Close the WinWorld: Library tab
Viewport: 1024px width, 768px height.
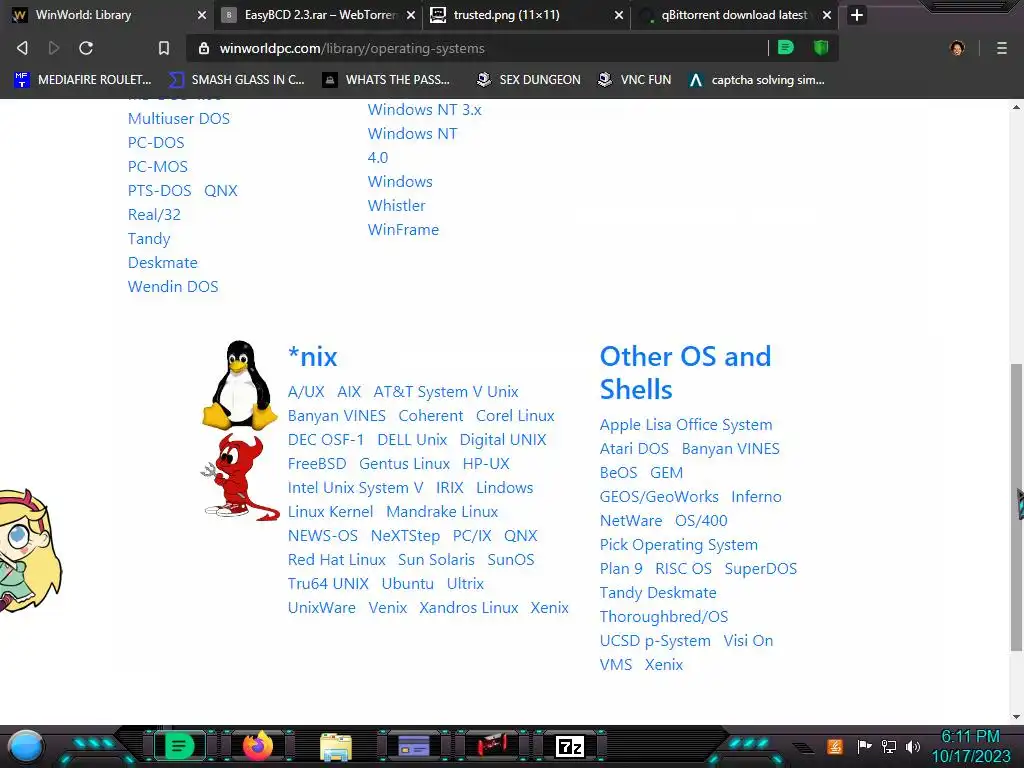(202, 14)
